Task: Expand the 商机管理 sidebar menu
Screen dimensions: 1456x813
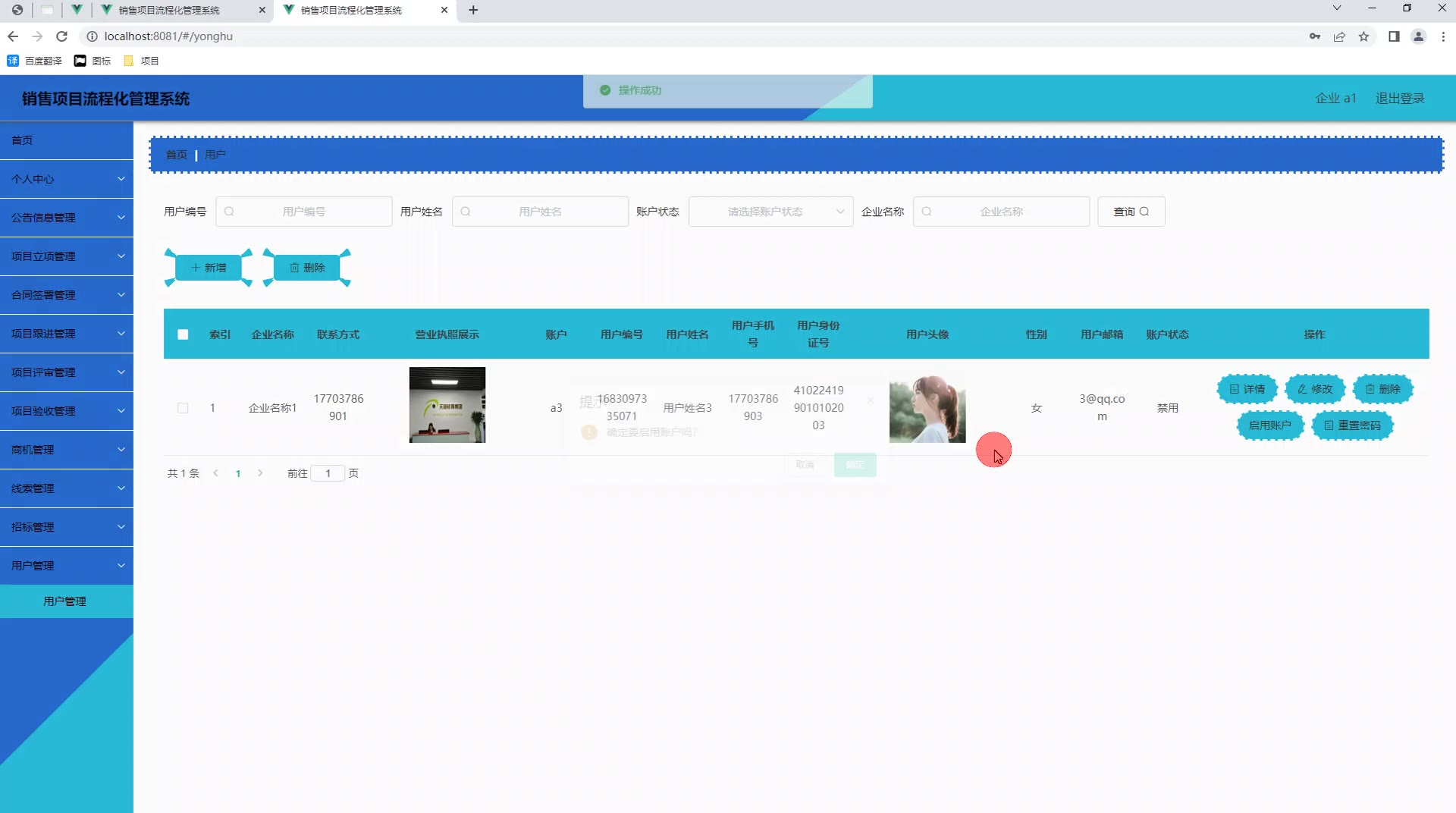Action: tap(67, 450)
